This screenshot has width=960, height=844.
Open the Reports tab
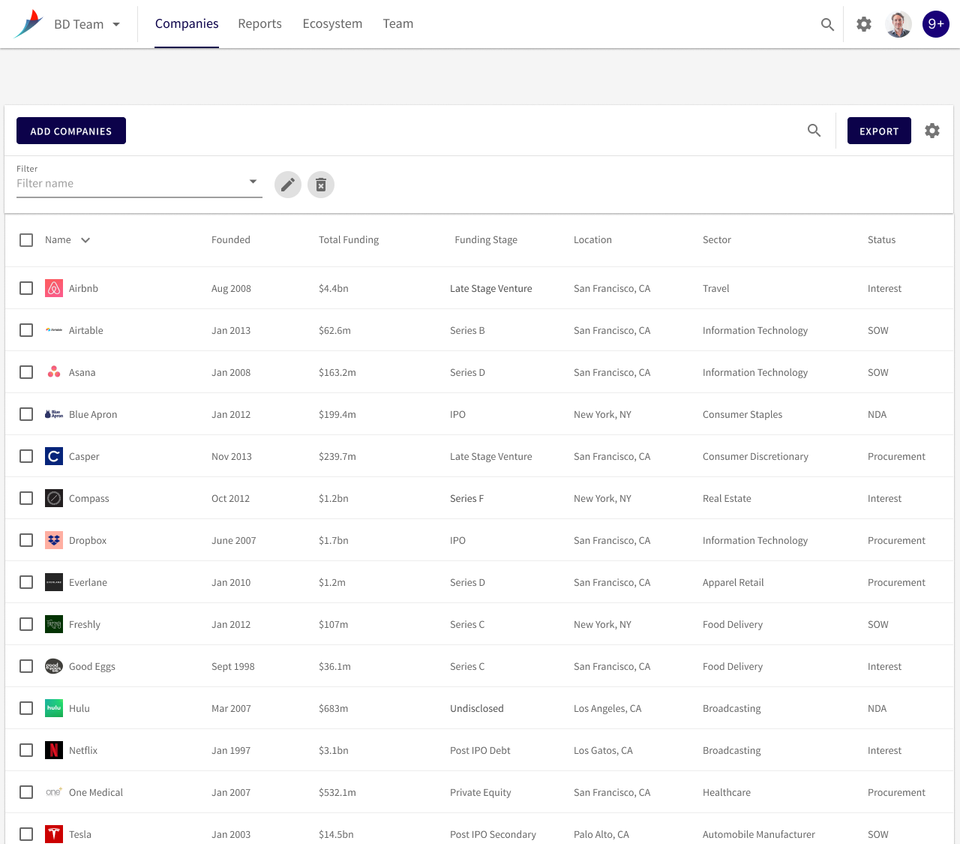(x=260, y=24)
